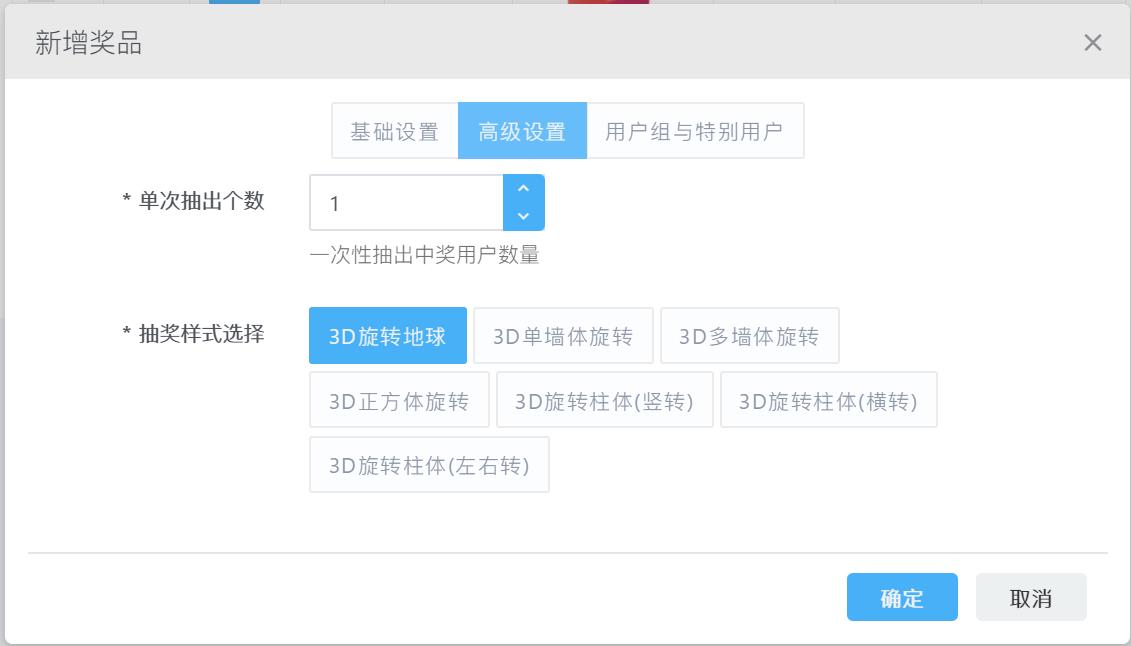Confirm with the 确定 button
Viewport: 1131px width, 646px height.
(x=902, y=597)
